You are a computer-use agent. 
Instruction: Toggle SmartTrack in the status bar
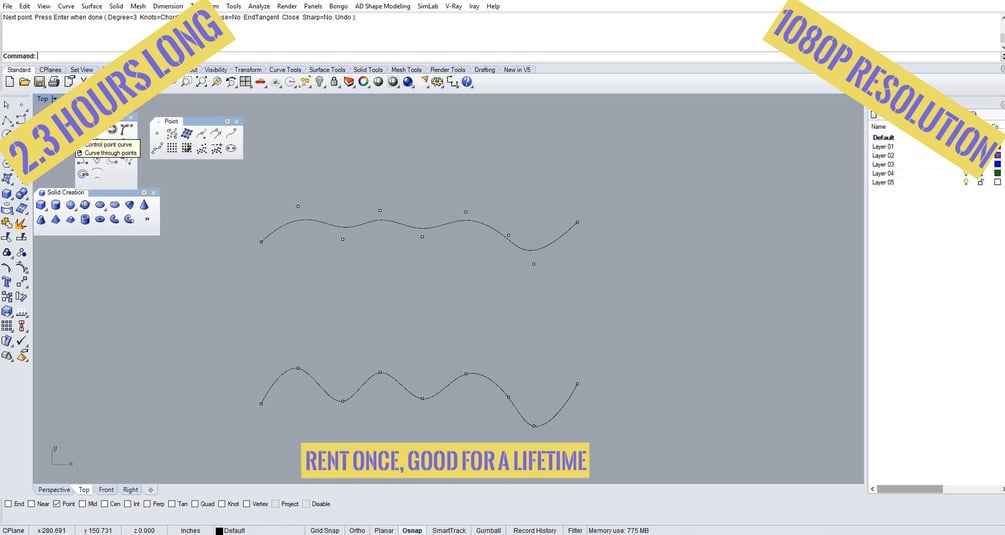click(x=449, y=531)
